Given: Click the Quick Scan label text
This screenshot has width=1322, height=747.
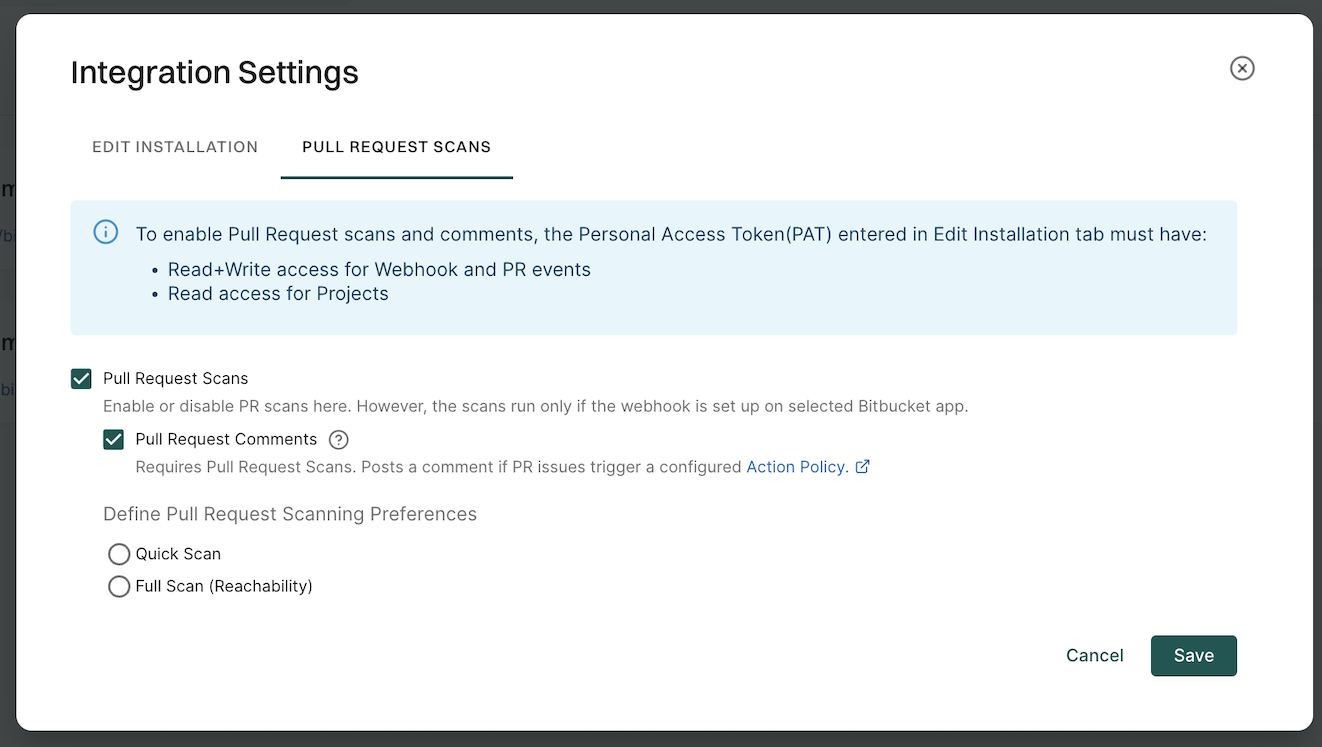Looking at the screenshot, I should 178,554.
